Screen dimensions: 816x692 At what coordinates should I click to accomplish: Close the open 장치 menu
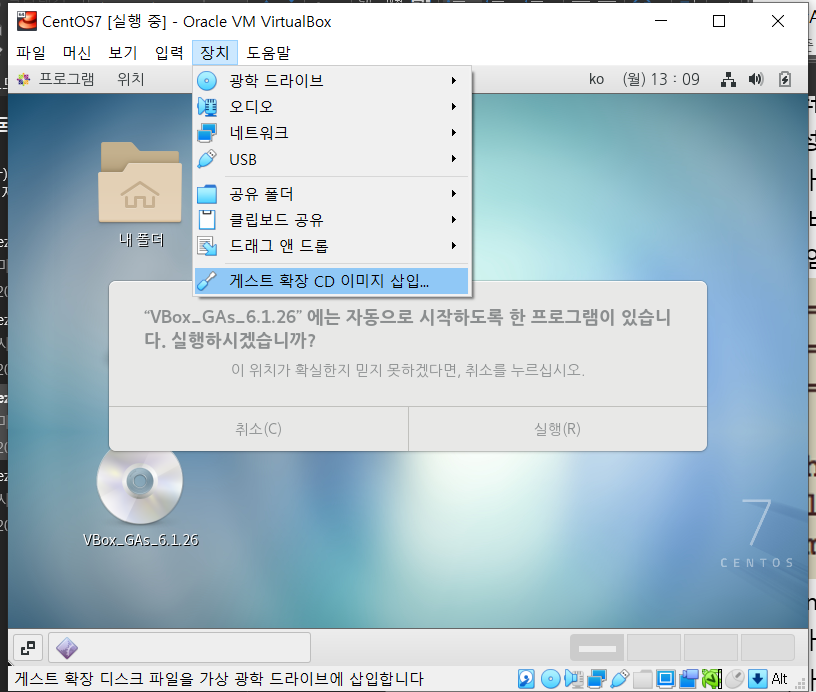[x=214, y=53]
